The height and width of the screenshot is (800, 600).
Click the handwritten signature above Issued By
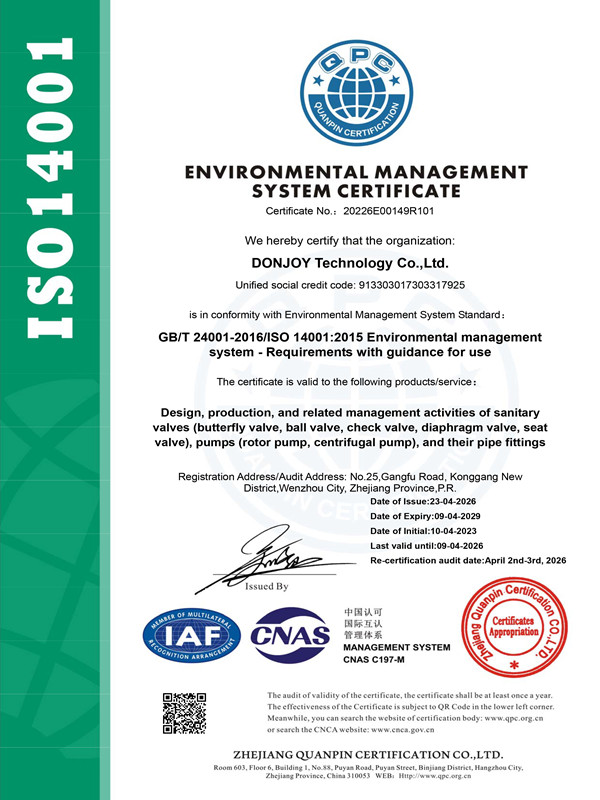coord(275,560)
